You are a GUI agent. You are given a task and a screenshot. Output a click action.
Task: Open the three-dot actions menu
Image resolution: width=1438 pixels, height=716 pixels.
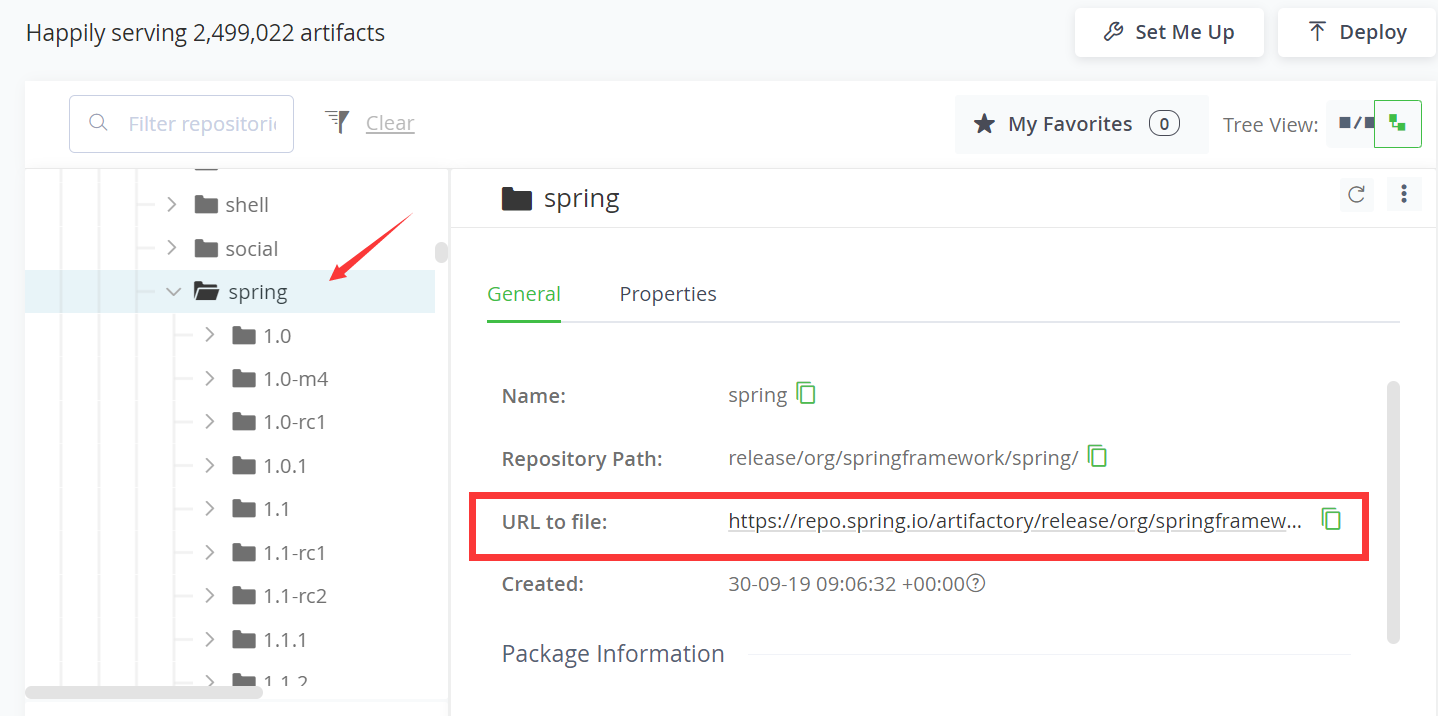(x=1404, y=194)
